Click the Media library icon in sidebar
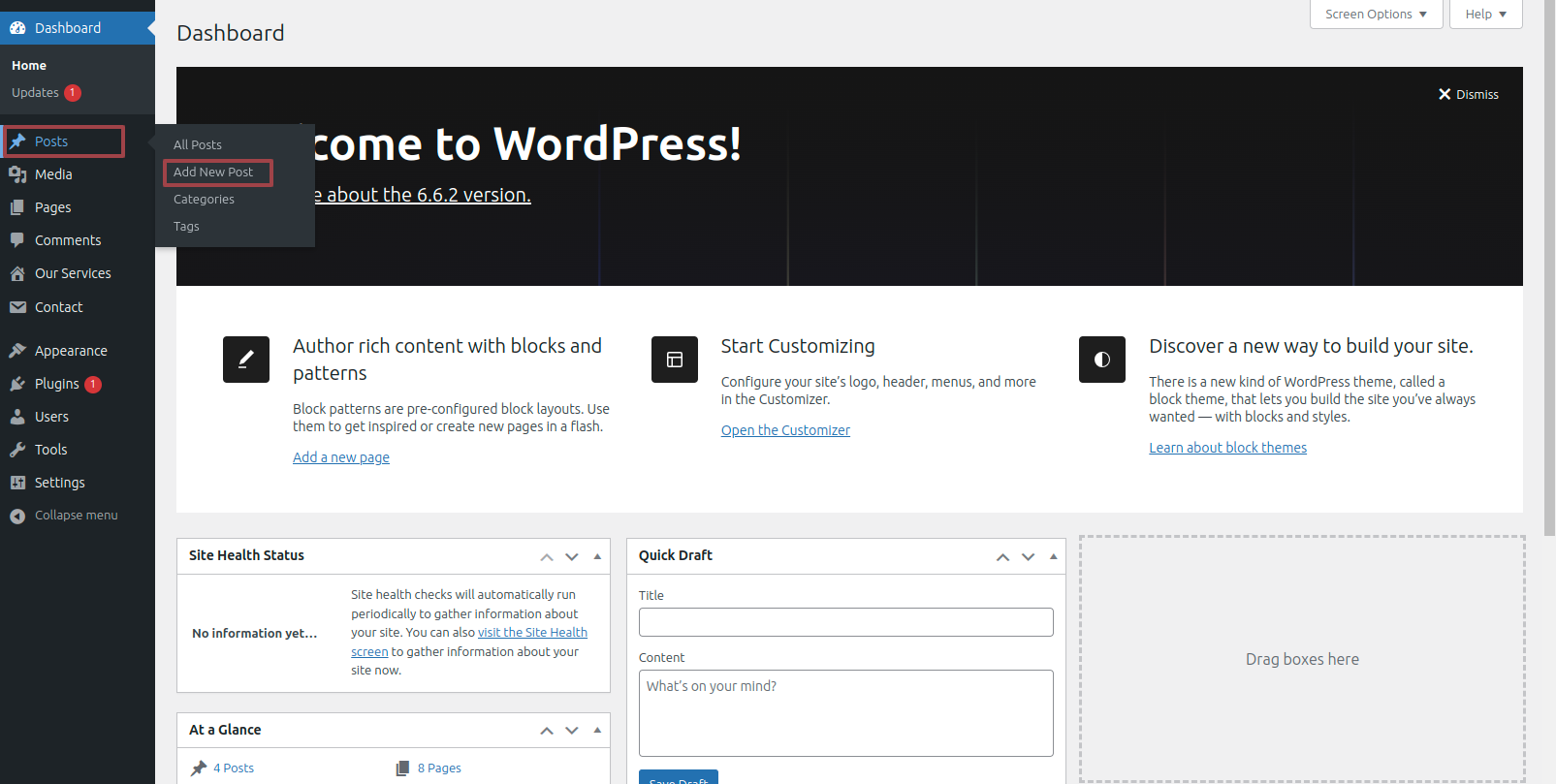This screenshot has width=1556, height=784. click(17, 174)
